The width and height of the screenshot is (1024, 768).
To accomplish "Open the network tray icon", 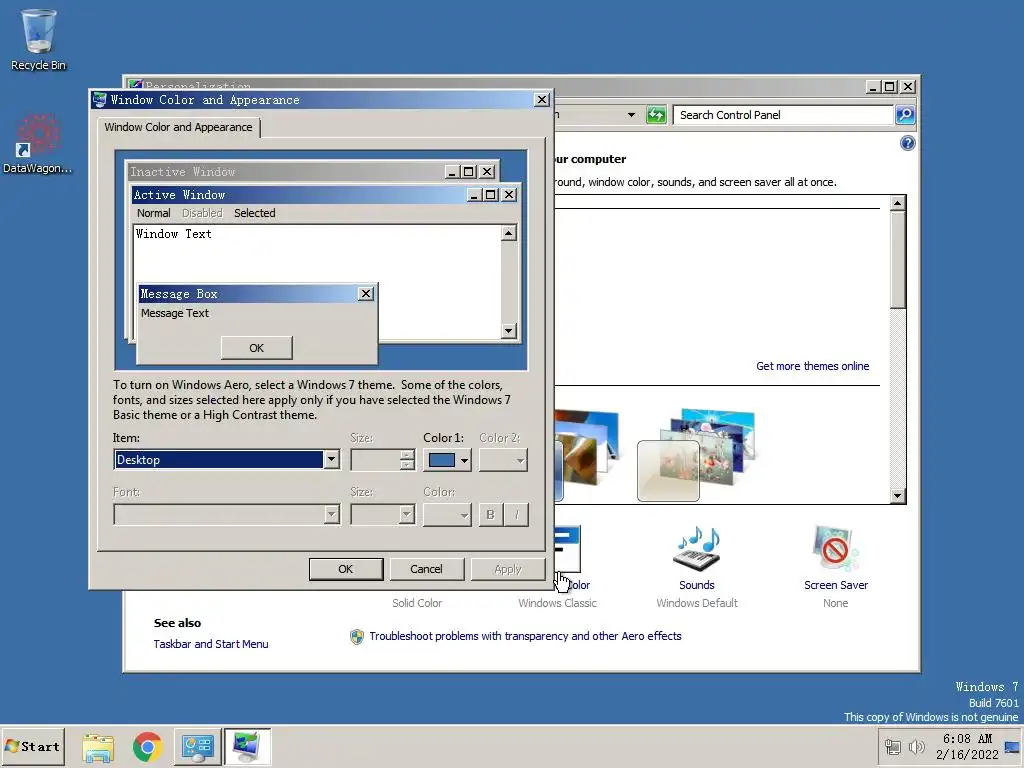I will pos(893,746).
